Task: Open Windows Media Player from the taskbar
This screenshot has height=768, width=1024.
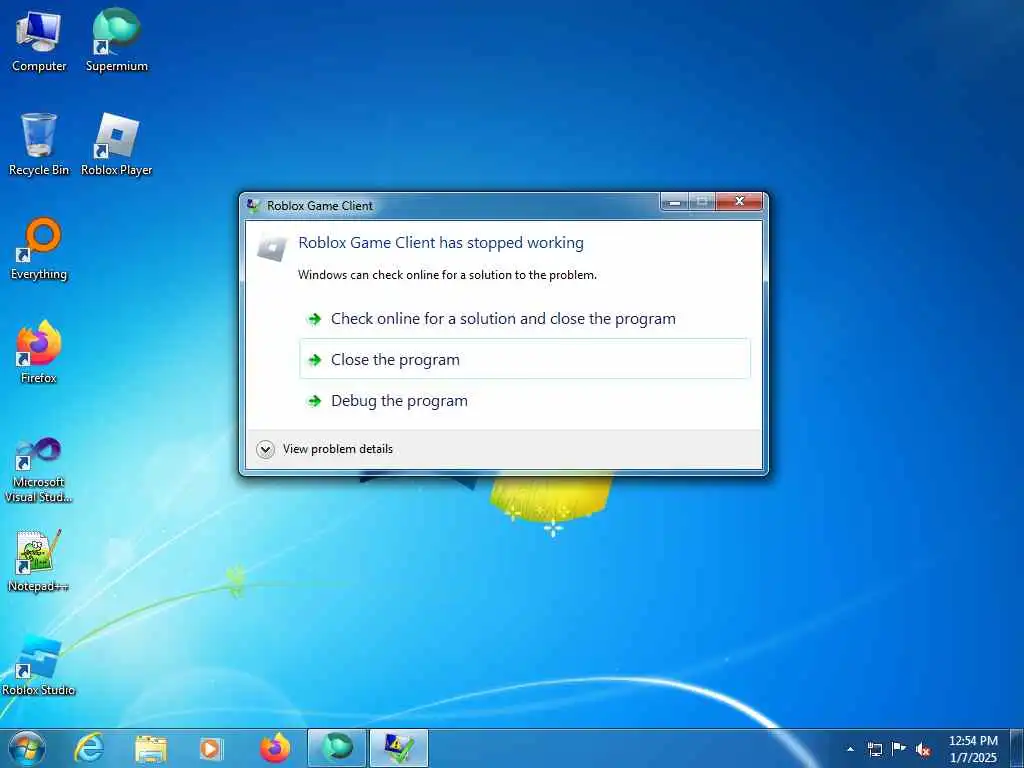Action: click(x=211, y=748)
